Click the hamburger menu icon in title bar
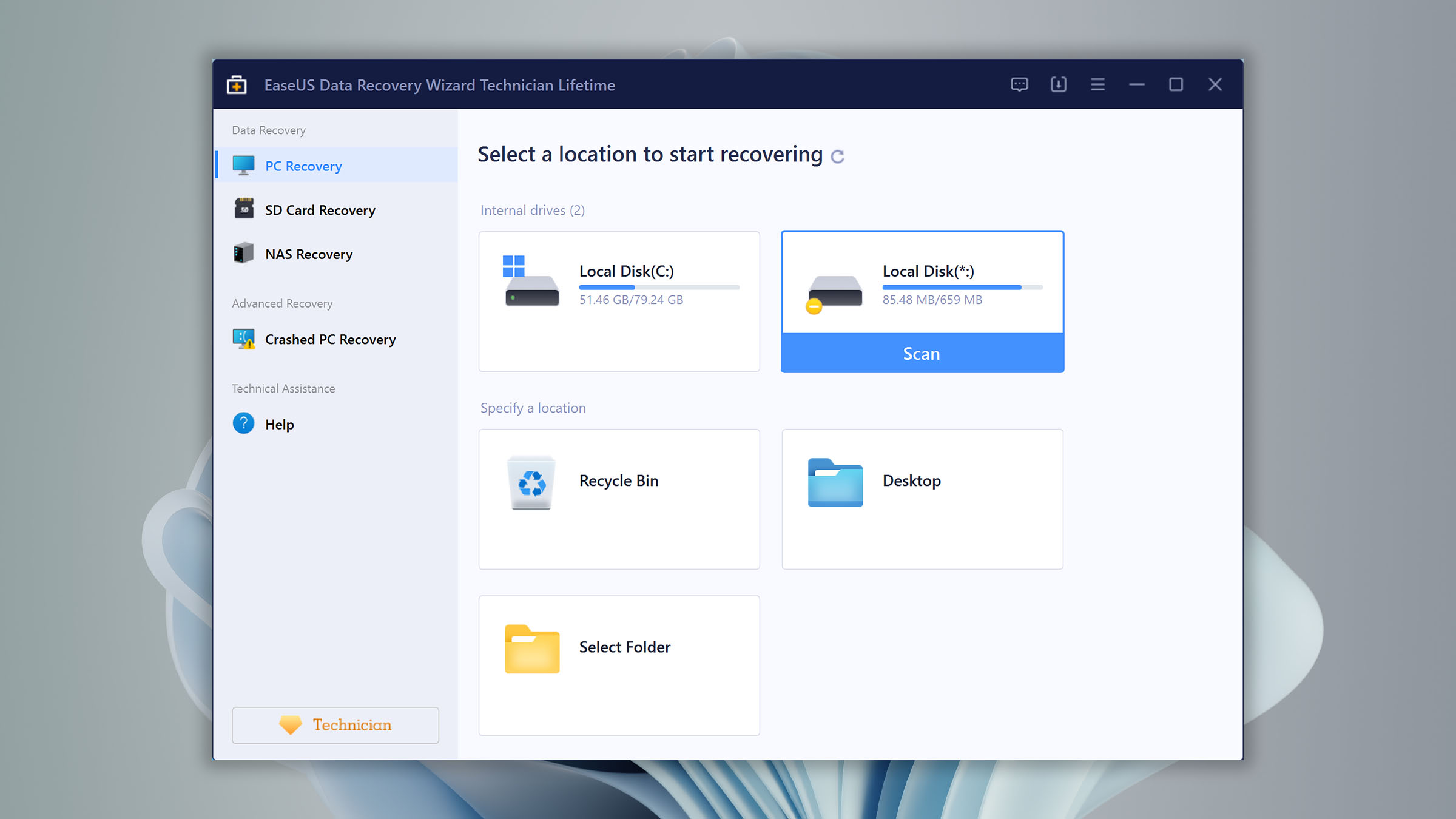 click(x=1097, y=84)
